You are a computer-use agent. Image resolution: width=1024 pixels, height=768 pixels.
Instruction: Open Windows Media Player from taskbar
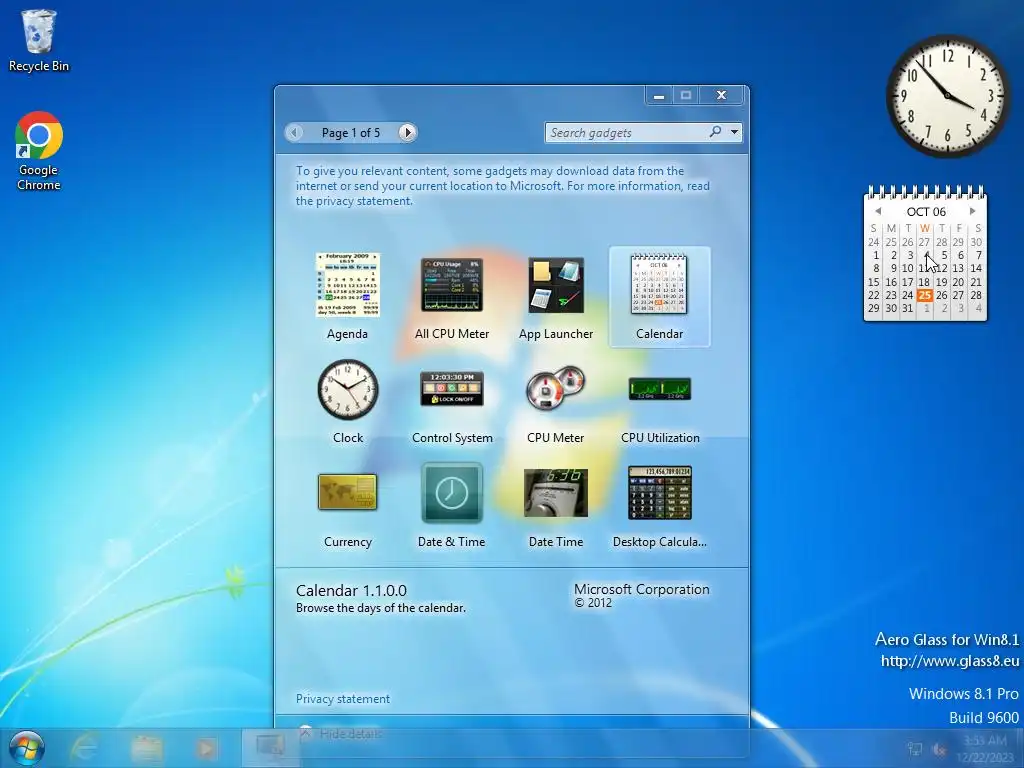coord(206,748)
